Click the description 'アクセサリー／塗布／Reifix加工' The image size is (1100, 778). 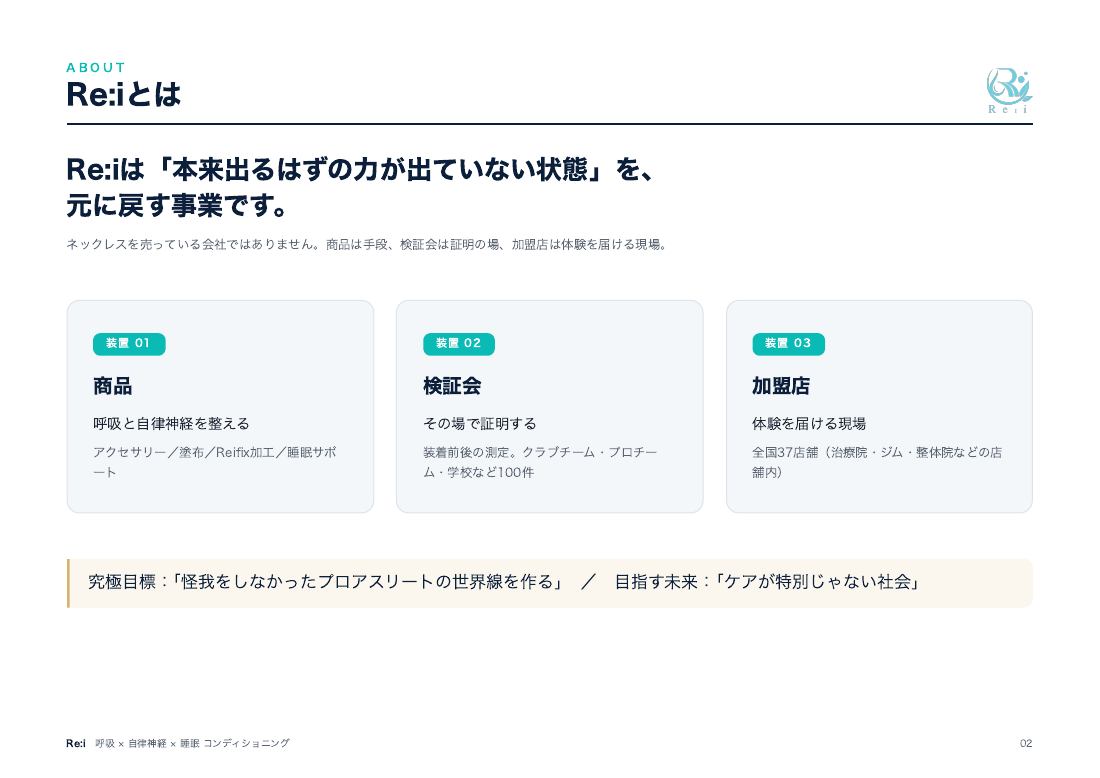pyautogui.click(x=215, y=462)
